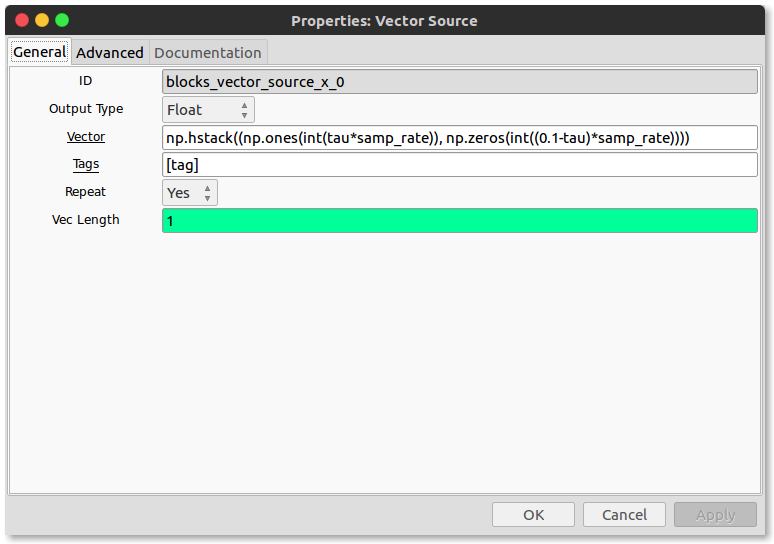Click the underlined Vector label
Image resolution: width=774 pixels, height=544 pixels.
(x=86, y=137)
